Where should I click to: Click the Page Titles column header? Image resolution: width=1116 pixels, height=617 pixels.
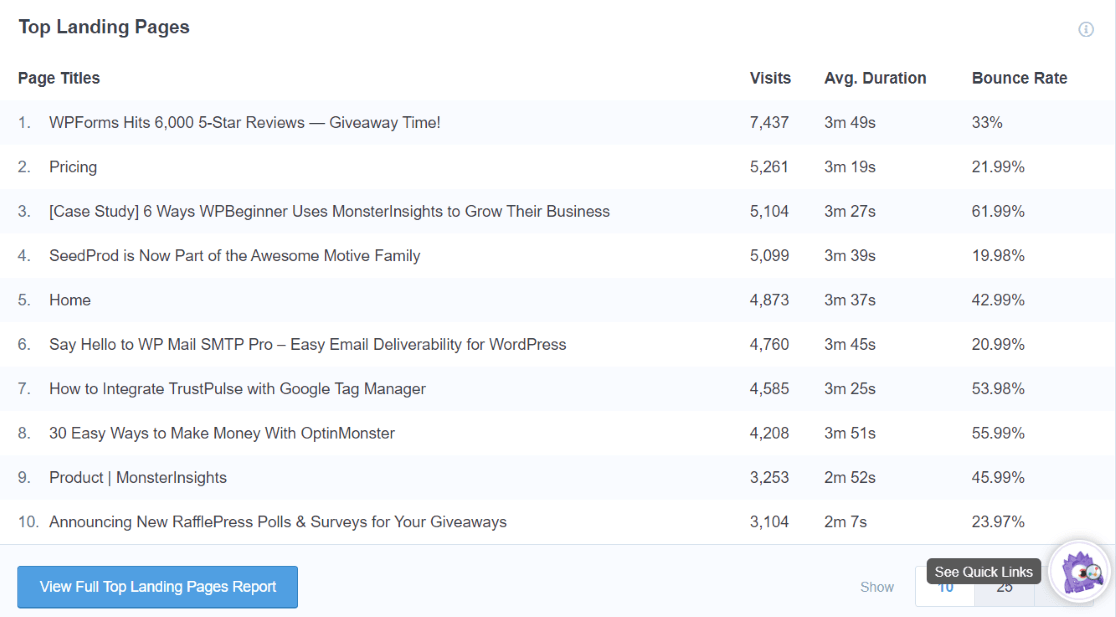click(57, 78)
